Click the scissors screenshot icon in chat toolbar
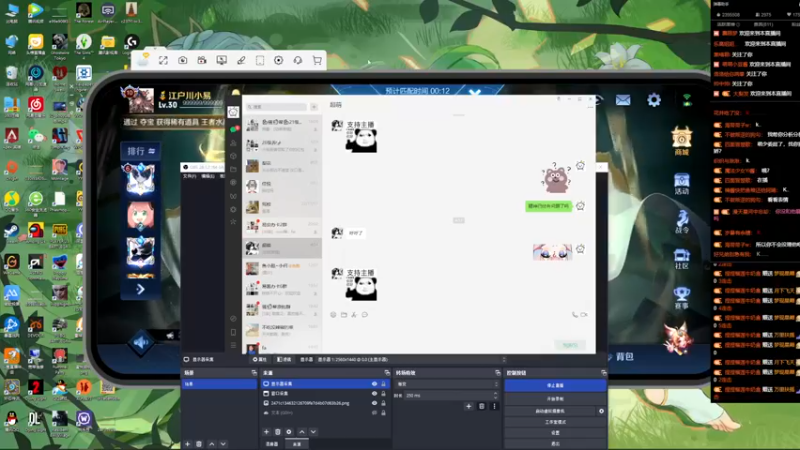Image resolution: width=800 pixels, height=450 pixels. click(354, 315)
